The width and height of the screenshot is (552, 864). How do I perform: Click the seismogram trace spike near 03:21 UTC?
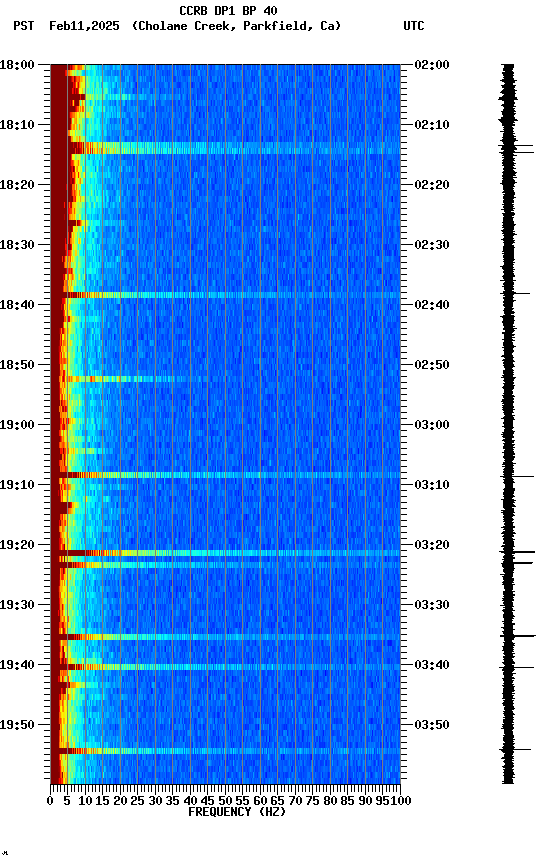(517, 552)
